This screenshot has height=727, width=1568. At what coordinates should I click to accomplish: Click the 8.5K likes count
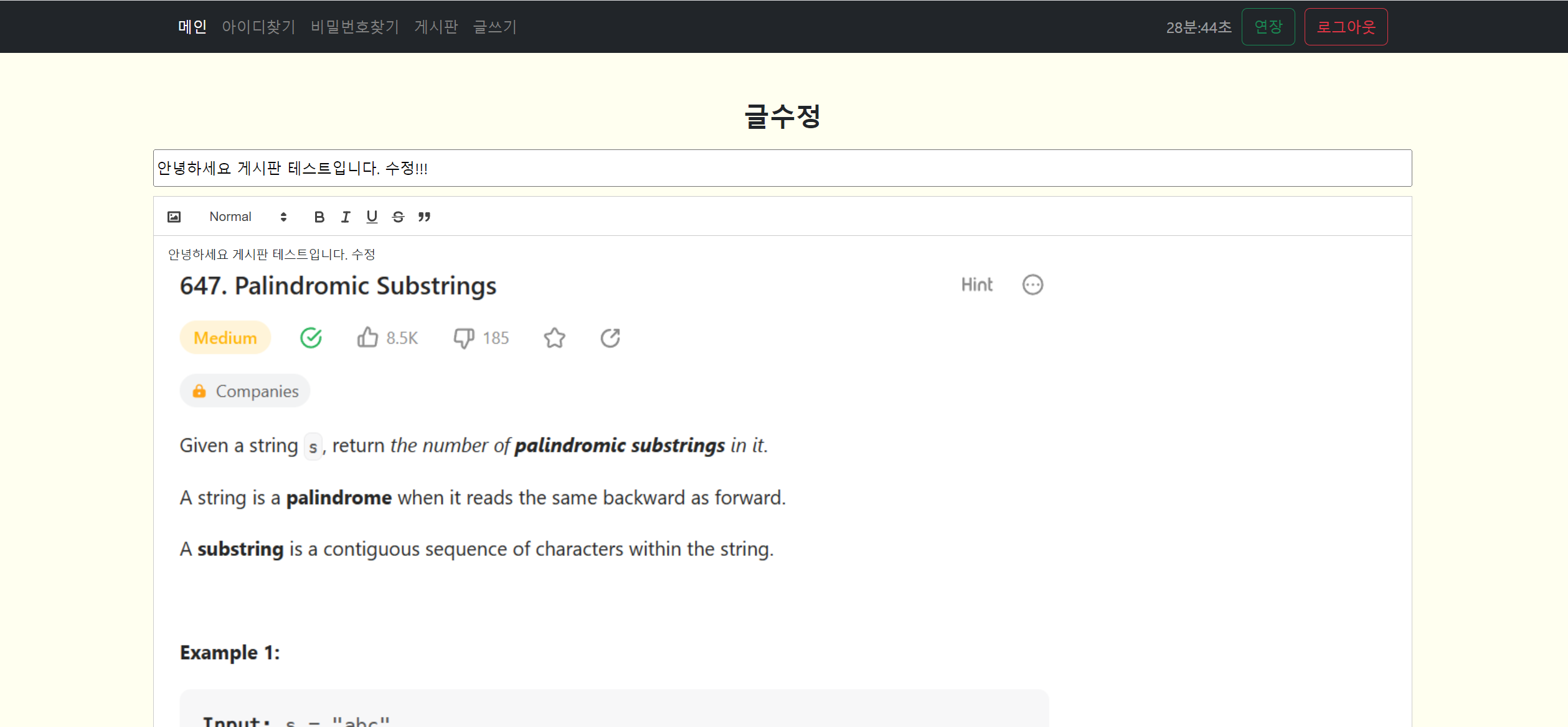(402, 338)
